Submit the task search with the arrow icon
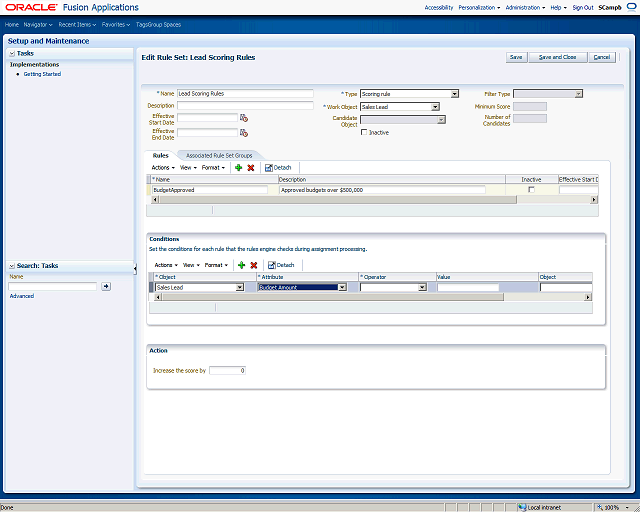This screenshot has height=512, width=640. (106, 286)
